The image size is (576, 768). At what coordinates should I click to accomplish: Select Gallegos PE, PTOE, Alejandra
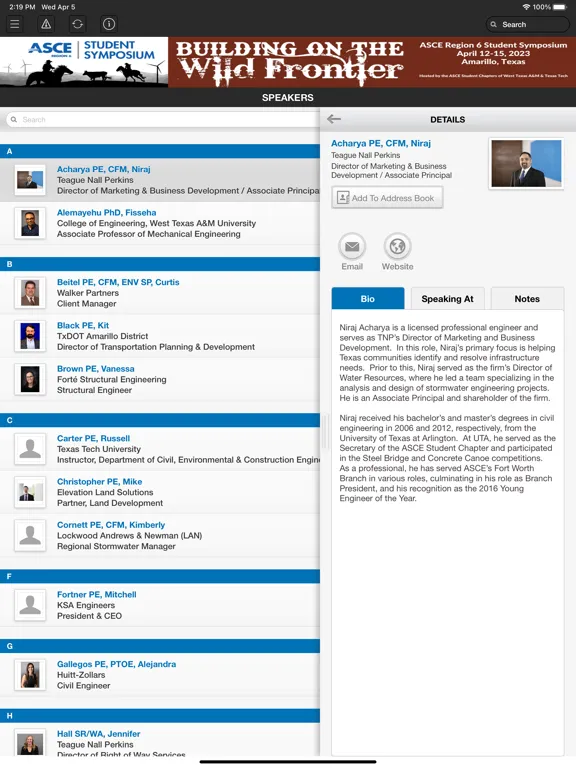click(x=160, y=675)
